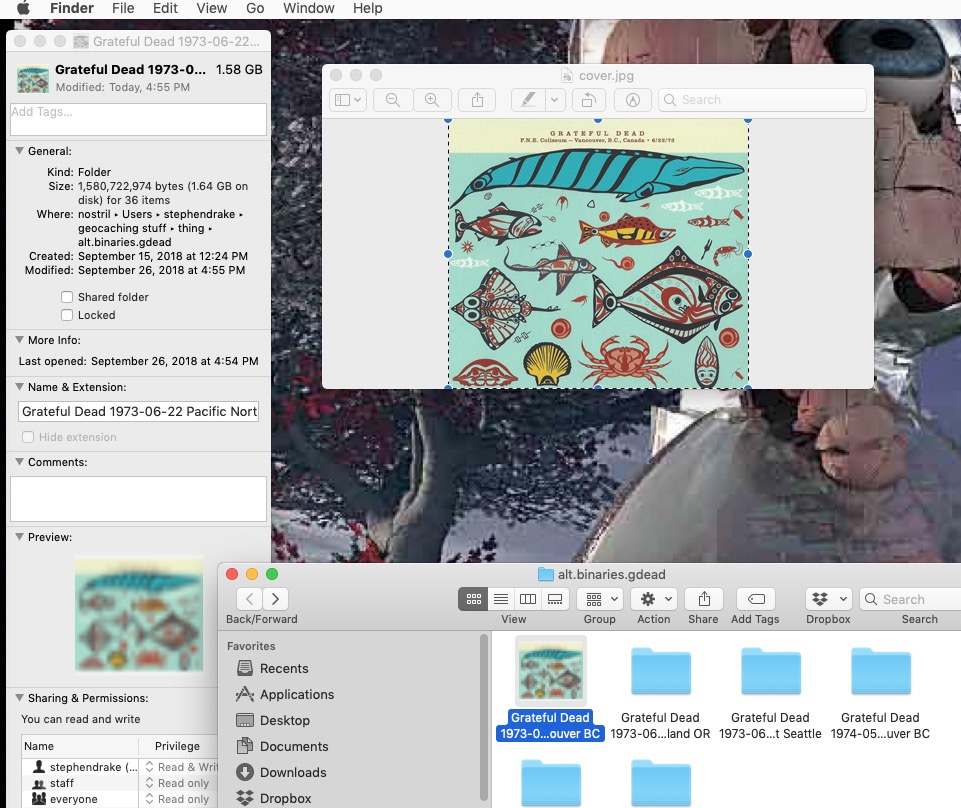The width and height of the screenshot is (961, 808).
Task: Collapse the More Info section
Action: (x=20, y=340)
